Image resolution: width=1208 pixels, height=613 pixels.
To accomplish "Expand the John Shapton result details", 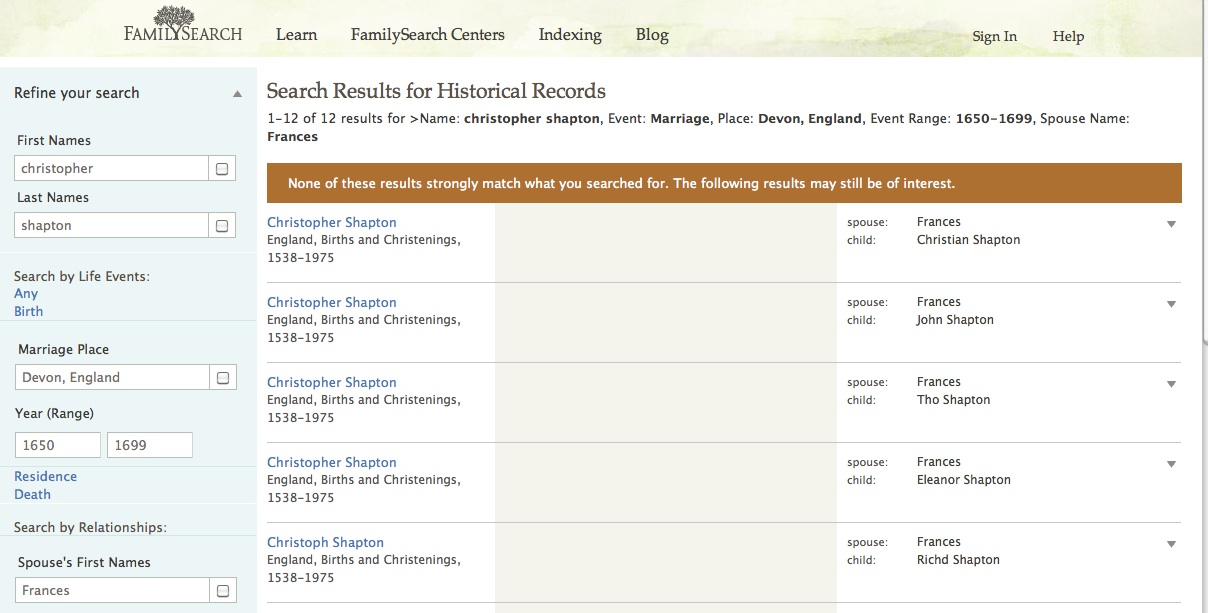I will [1171, 305].
